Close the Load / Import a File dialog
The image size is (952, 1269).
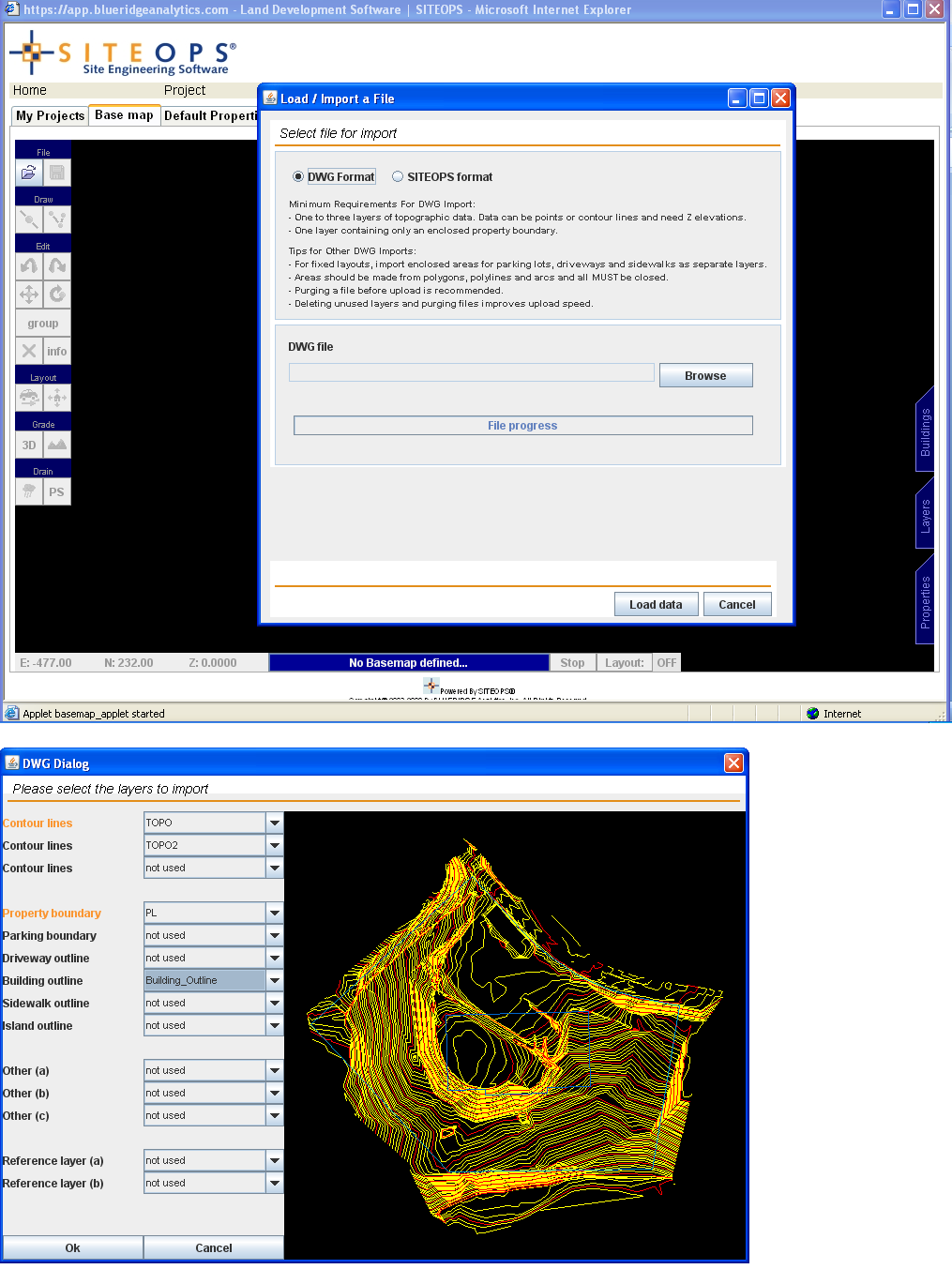[780, 98]
